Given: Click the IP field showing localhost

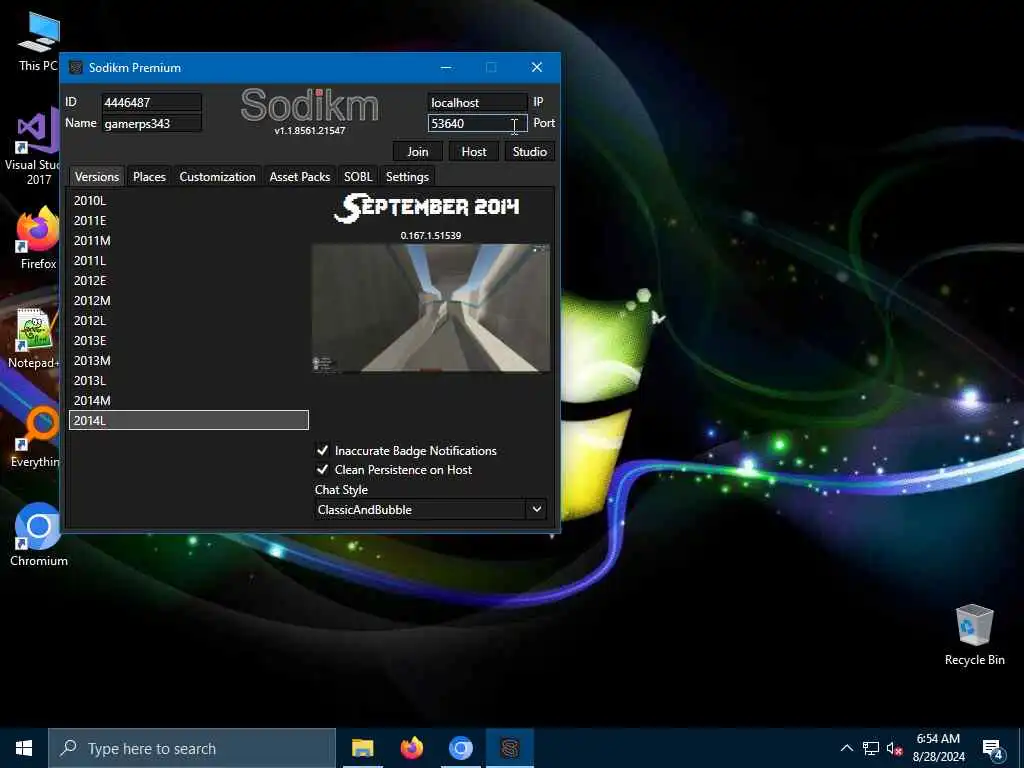Looking at the screenshot, I should coord(477,103).
